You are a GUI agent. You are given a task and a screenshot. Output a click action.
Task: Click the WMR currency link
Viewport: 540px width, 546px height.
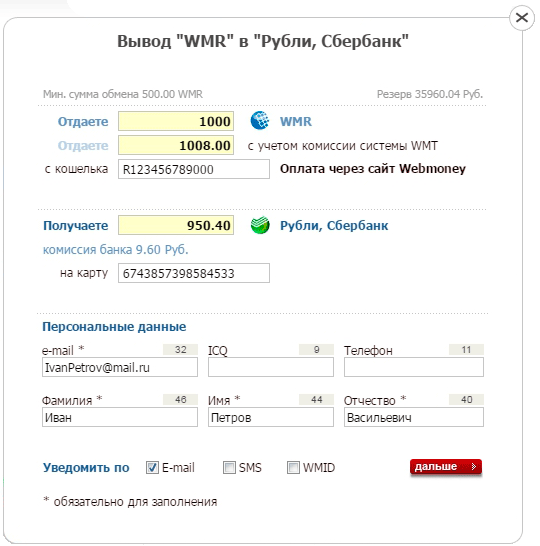click(296, 122)
